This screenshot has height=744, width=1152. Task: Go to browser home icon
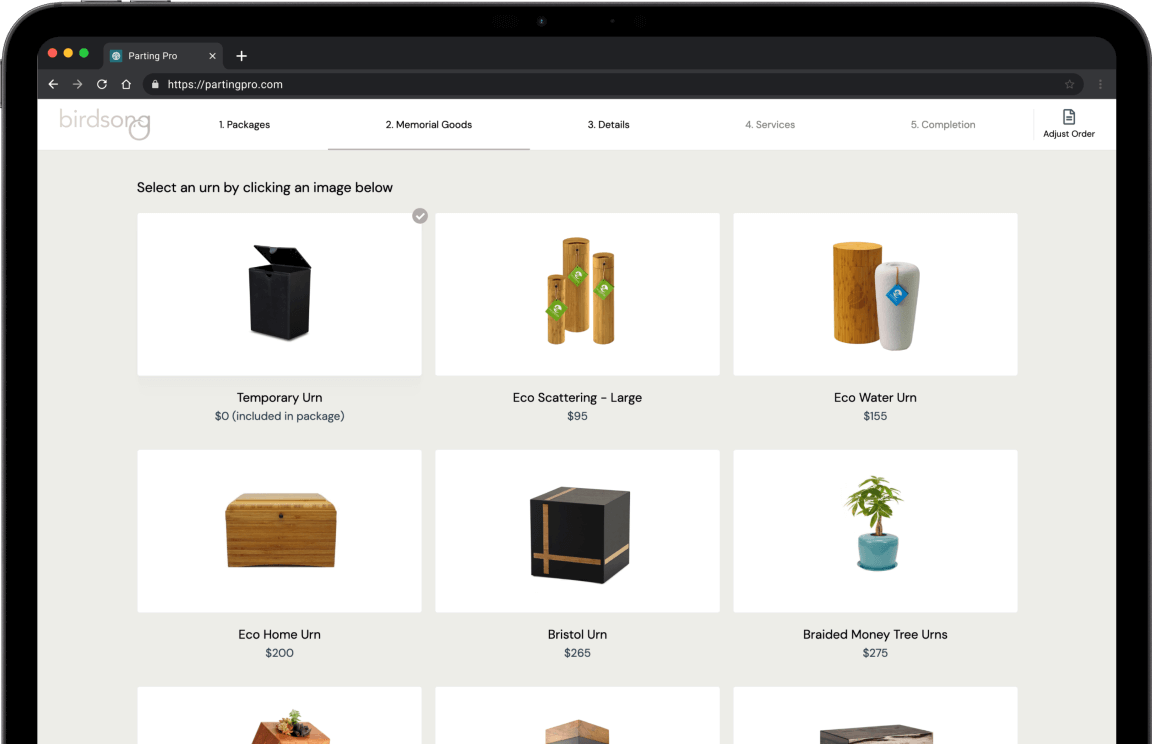(x=126, y=84)
